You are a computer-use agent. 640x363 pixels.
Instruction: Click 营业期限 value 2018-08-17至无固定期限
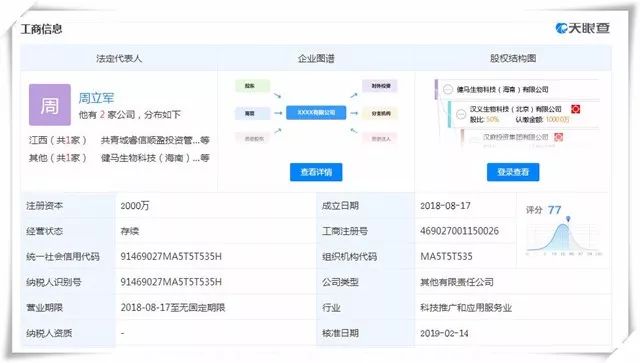point(173,307)
